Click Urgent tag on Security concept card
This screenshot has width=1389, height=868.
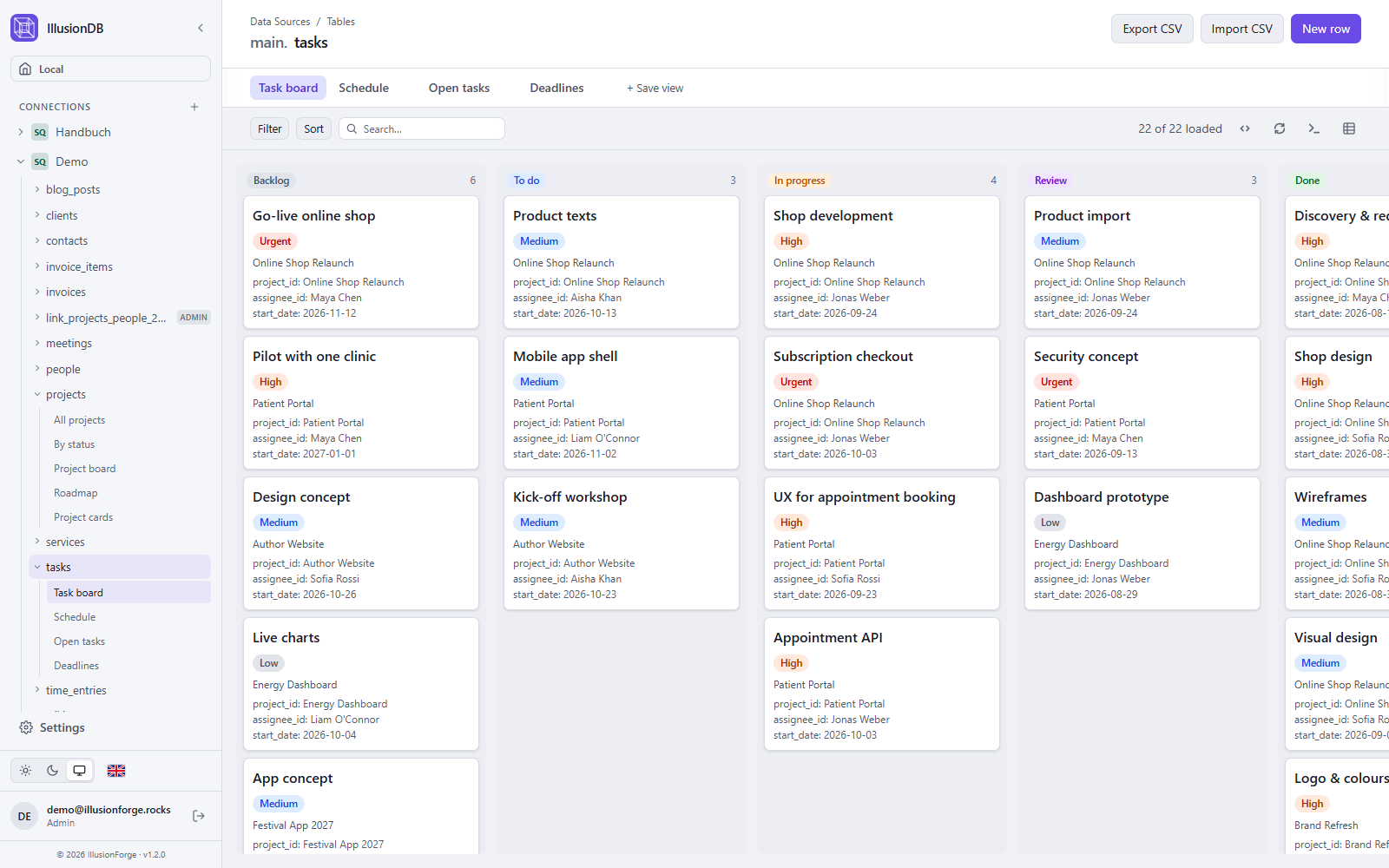pos(1057,382)
